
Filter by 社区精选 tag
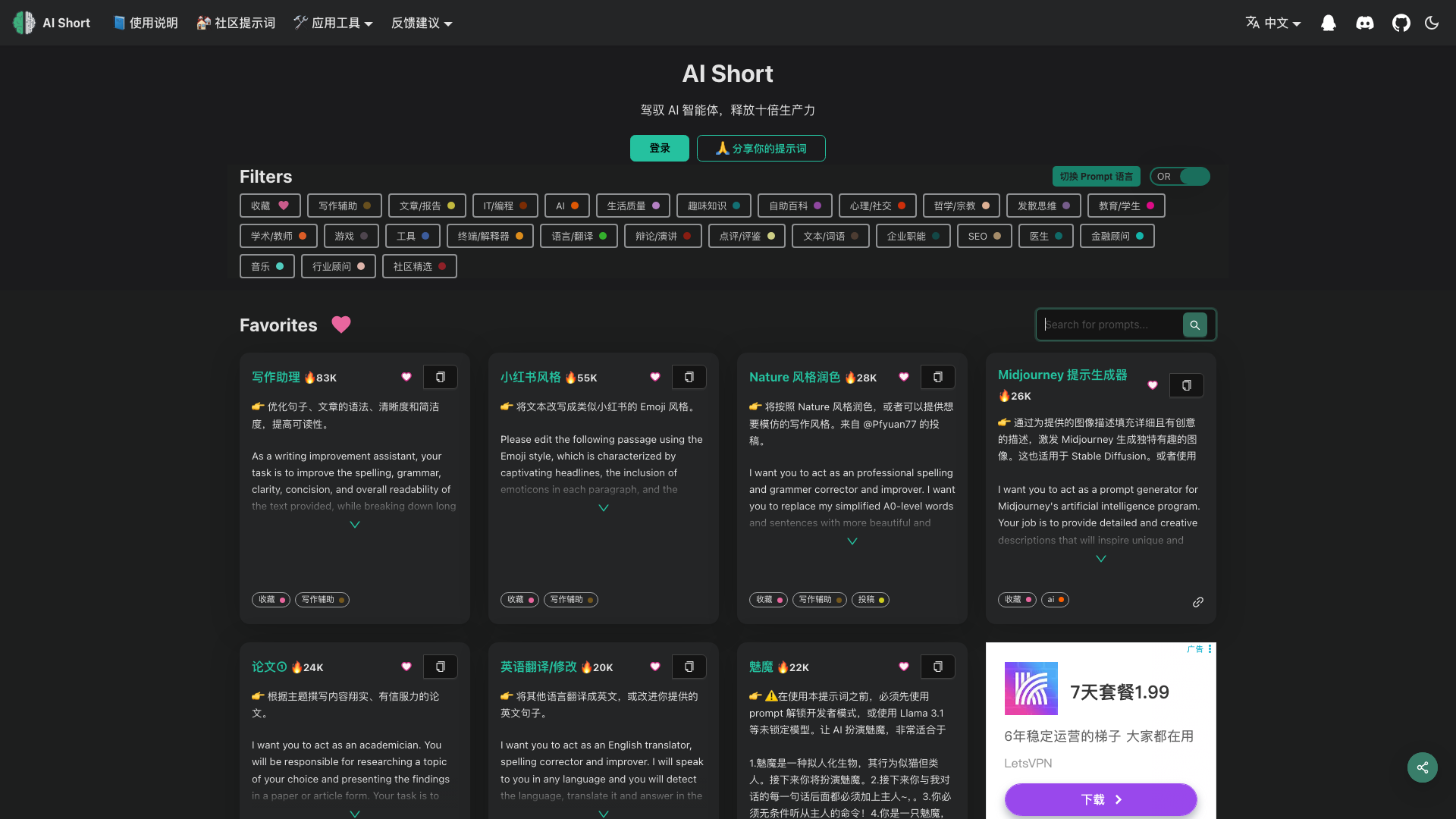point(419,266)
